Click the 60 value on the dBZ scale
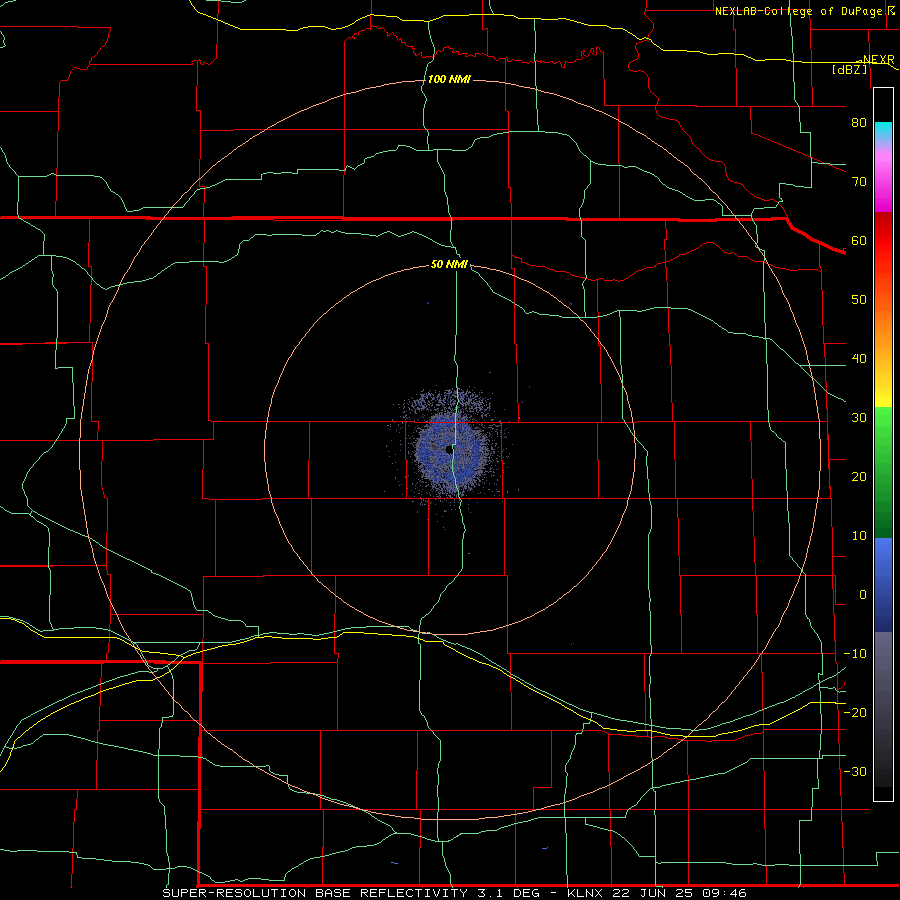This screenshot has width=900, height=900. pos(859,240)
